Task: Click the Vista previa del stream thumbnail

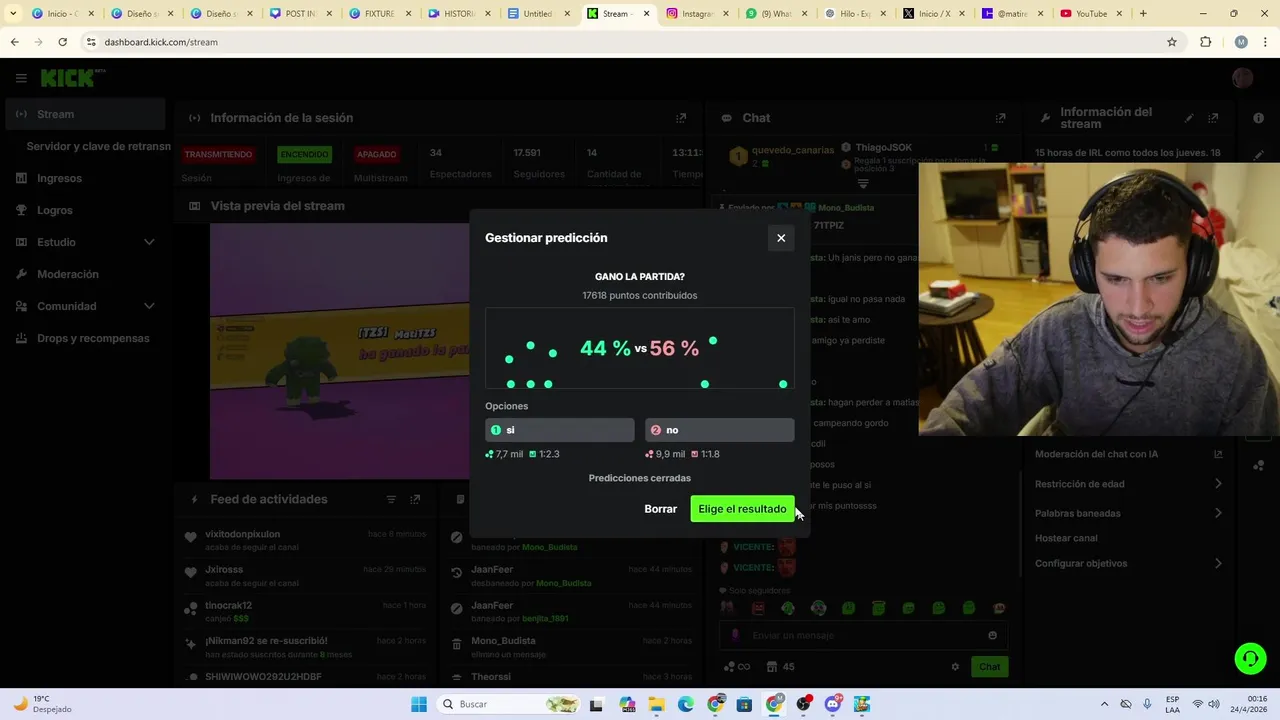Action: point(340,351)
